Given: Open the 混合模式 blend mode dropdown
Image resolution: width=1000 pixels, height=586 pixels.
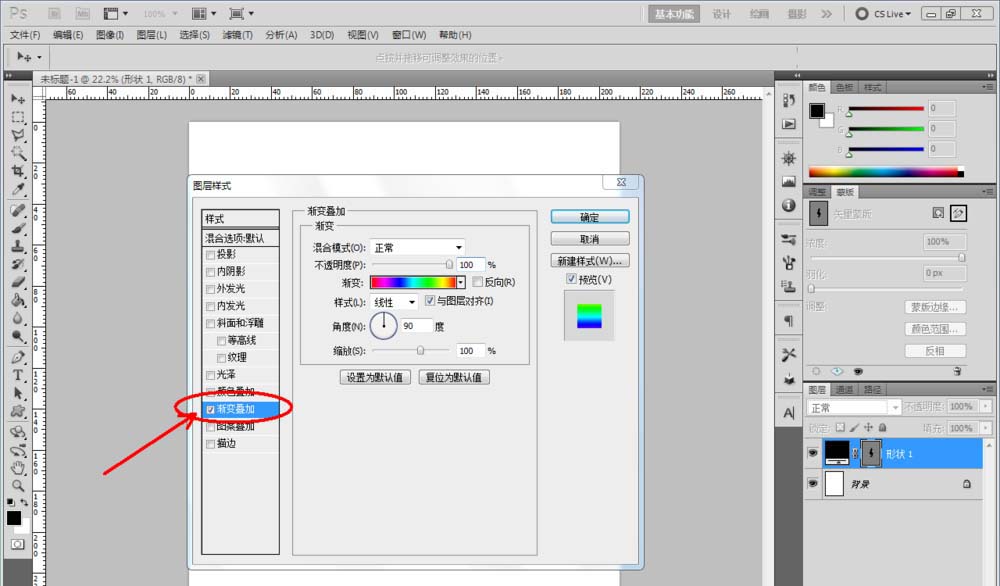Looking at the screenshot, I should pyautogui.click(x=417, y=247).
